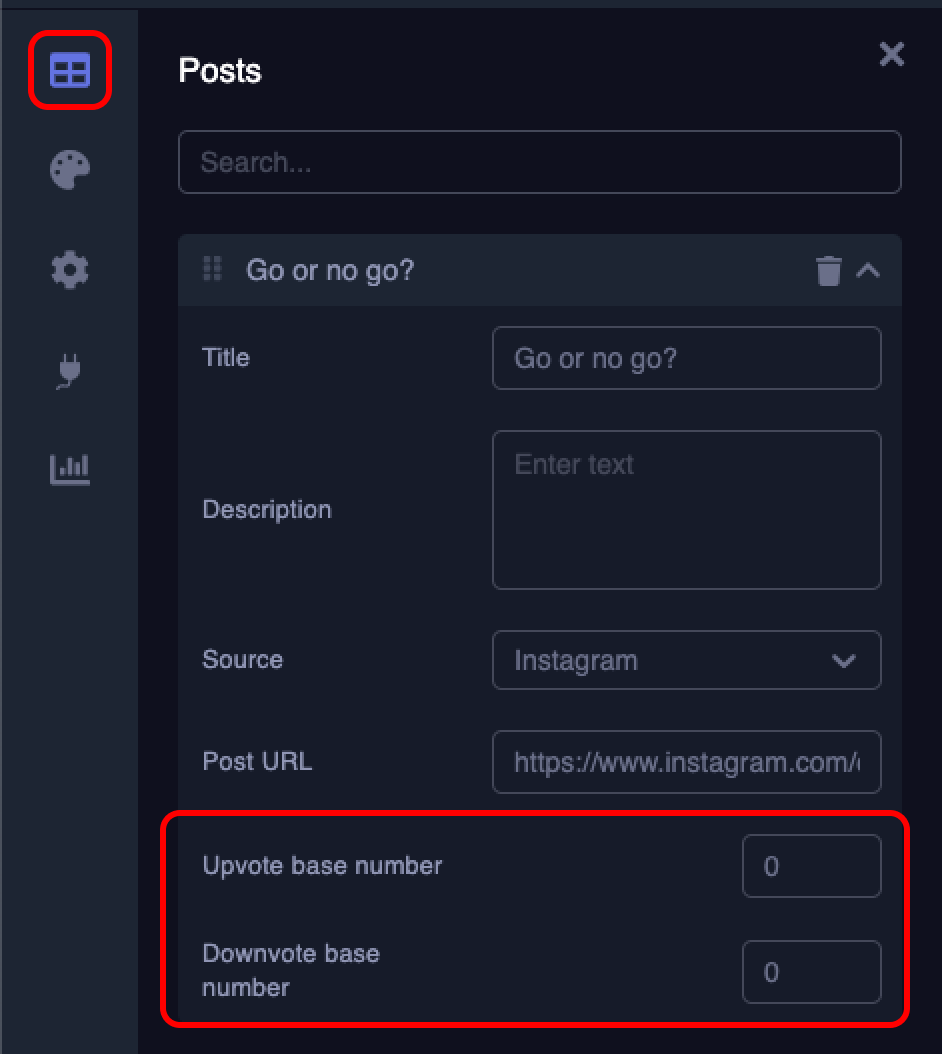Click the Source dropdown chevron arrow
942x1054 pixels.
(x=844, y=661)
